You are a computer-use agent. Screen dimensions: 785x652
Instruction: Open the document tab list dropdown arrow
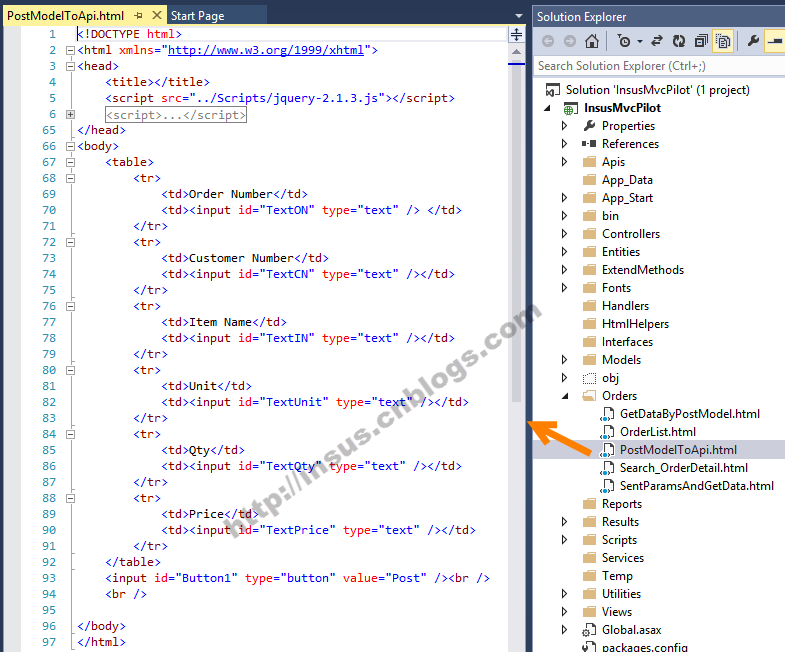coord(519,16)
